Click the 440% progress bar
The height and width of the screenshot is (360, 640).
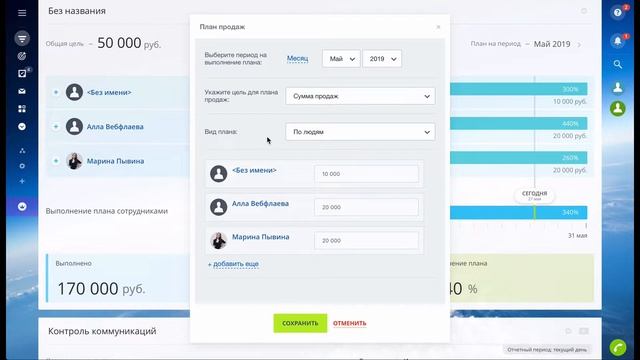(x=518, y=123)
